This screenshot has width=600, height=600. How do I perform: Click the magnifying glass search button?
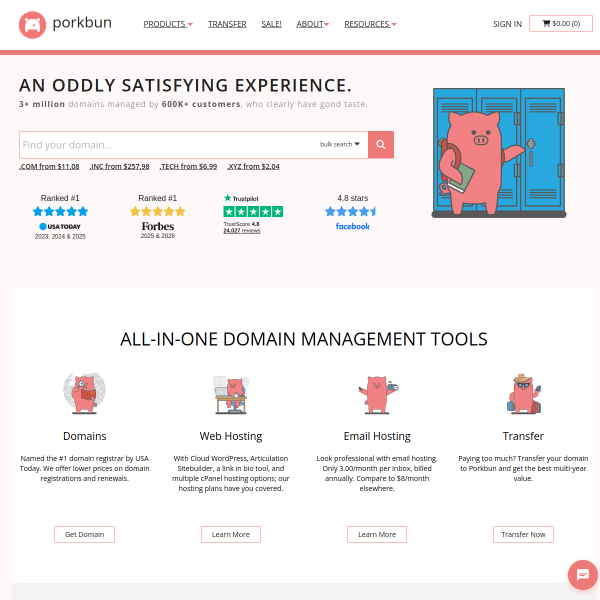[381, 145]
